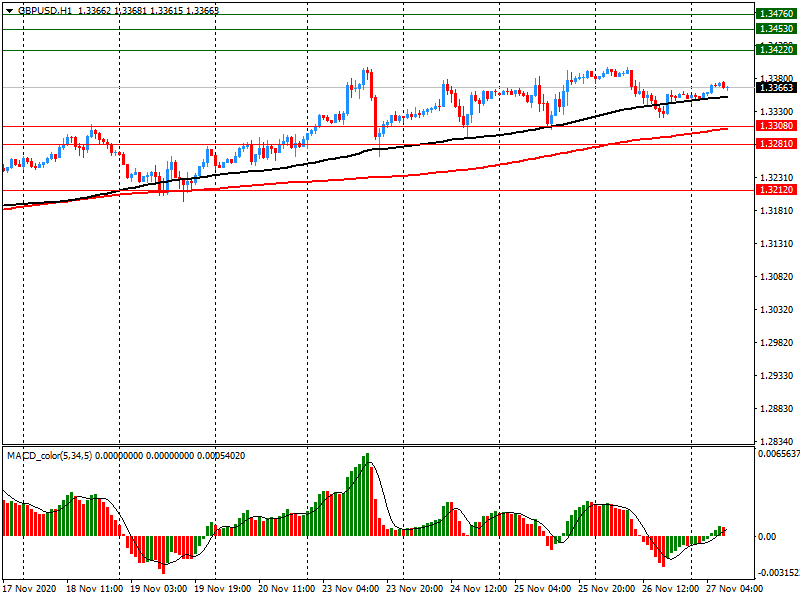Click the 23 Nov 20:00 time label
This screenshot has height=600, width=800.
(x=414, y=589)
